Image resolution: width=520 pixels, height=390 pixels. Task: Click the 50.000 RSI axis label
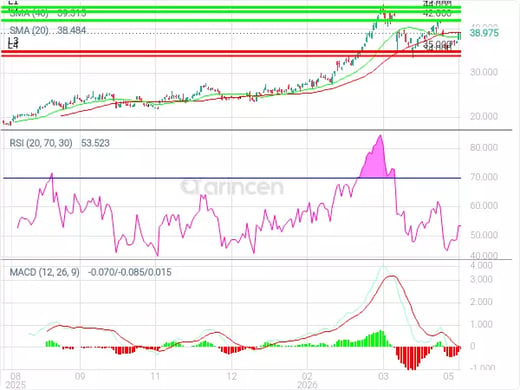(x=484, y=235)
